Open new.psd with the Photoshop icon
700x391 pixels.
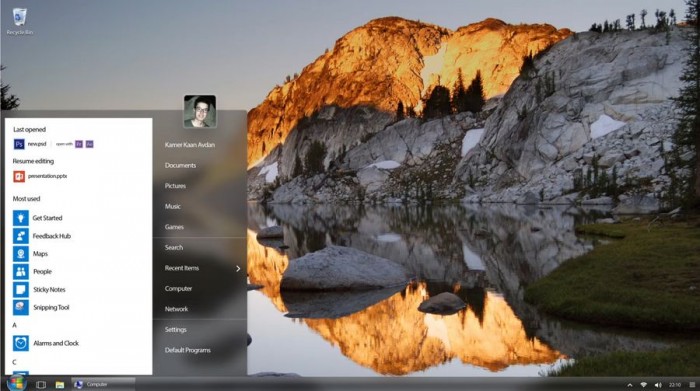coord(19,144)
